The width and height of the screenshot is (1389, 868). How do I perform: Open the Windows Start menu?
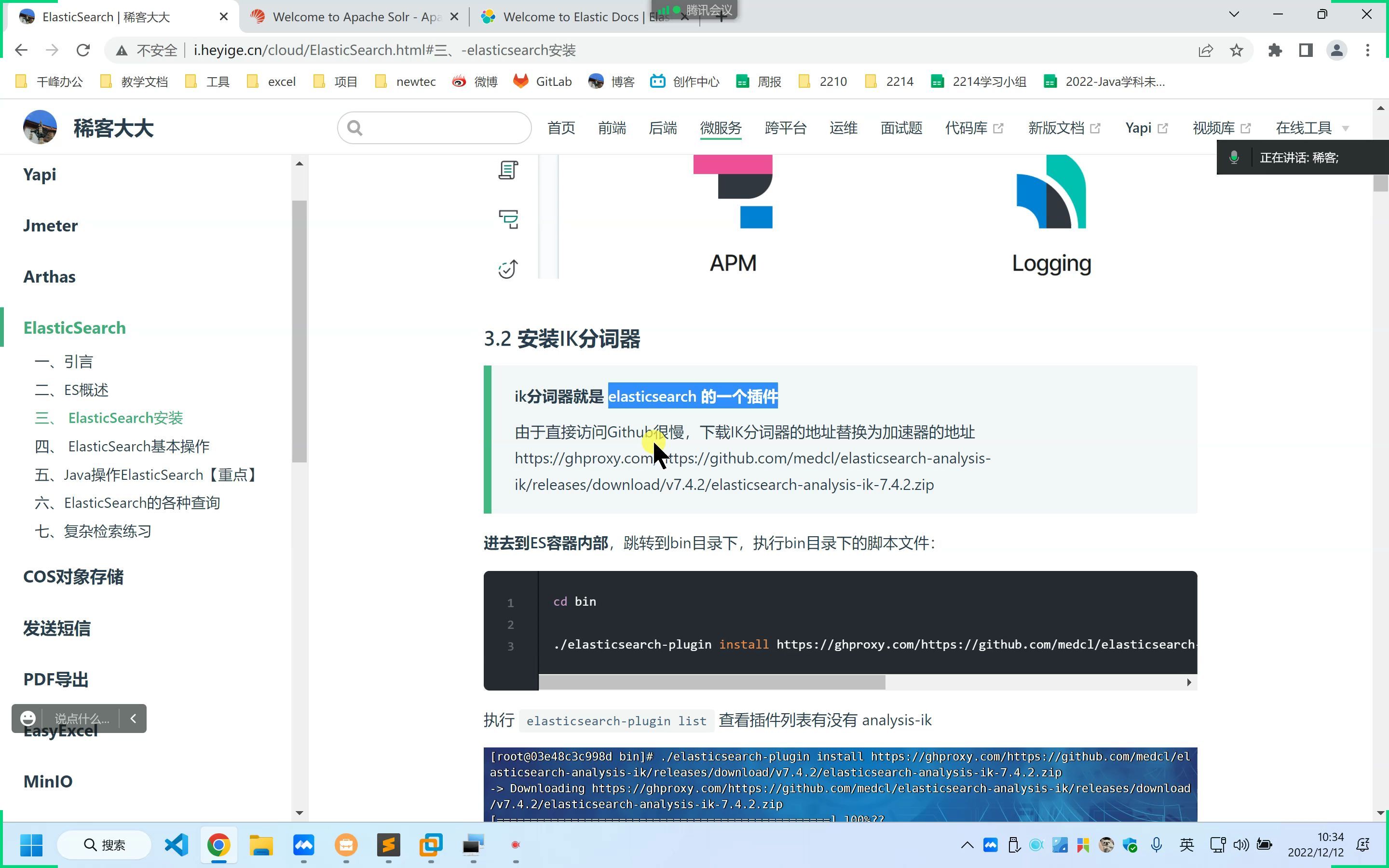[31, 844]
